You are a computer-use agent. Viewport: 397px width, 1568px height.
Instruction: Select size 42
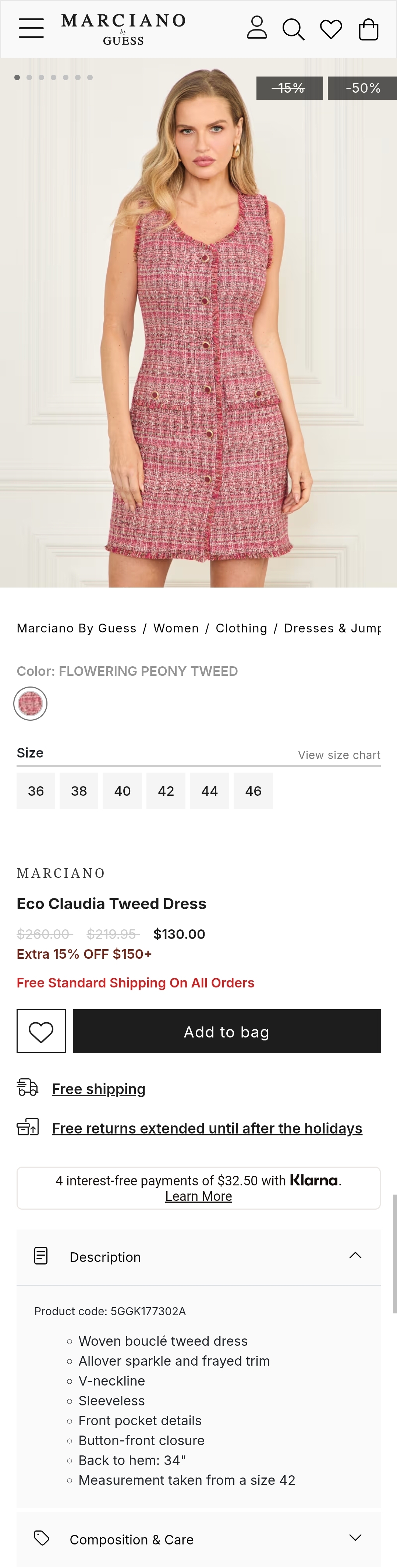point(166,791)
